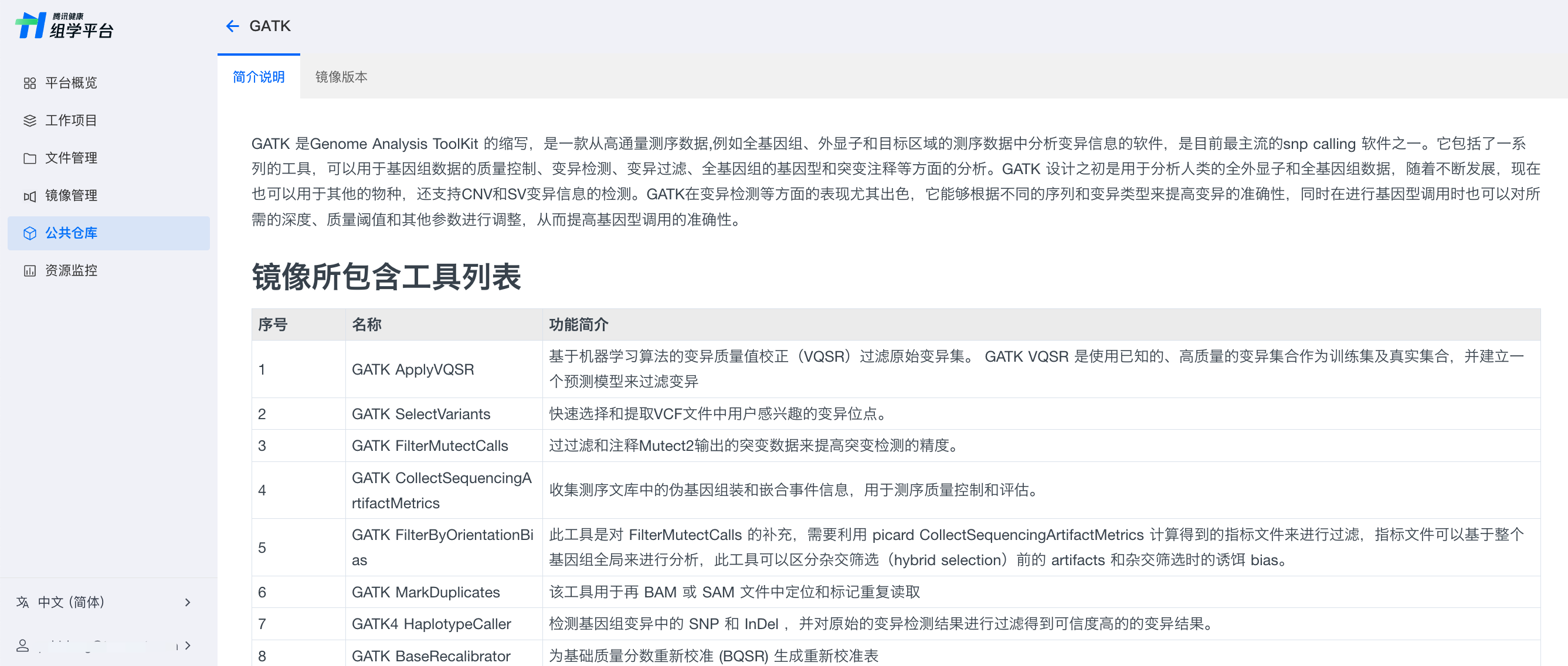Click the GATK introduction paragraph
Screen dimensions: 1568x666
[x=895, y=181]
